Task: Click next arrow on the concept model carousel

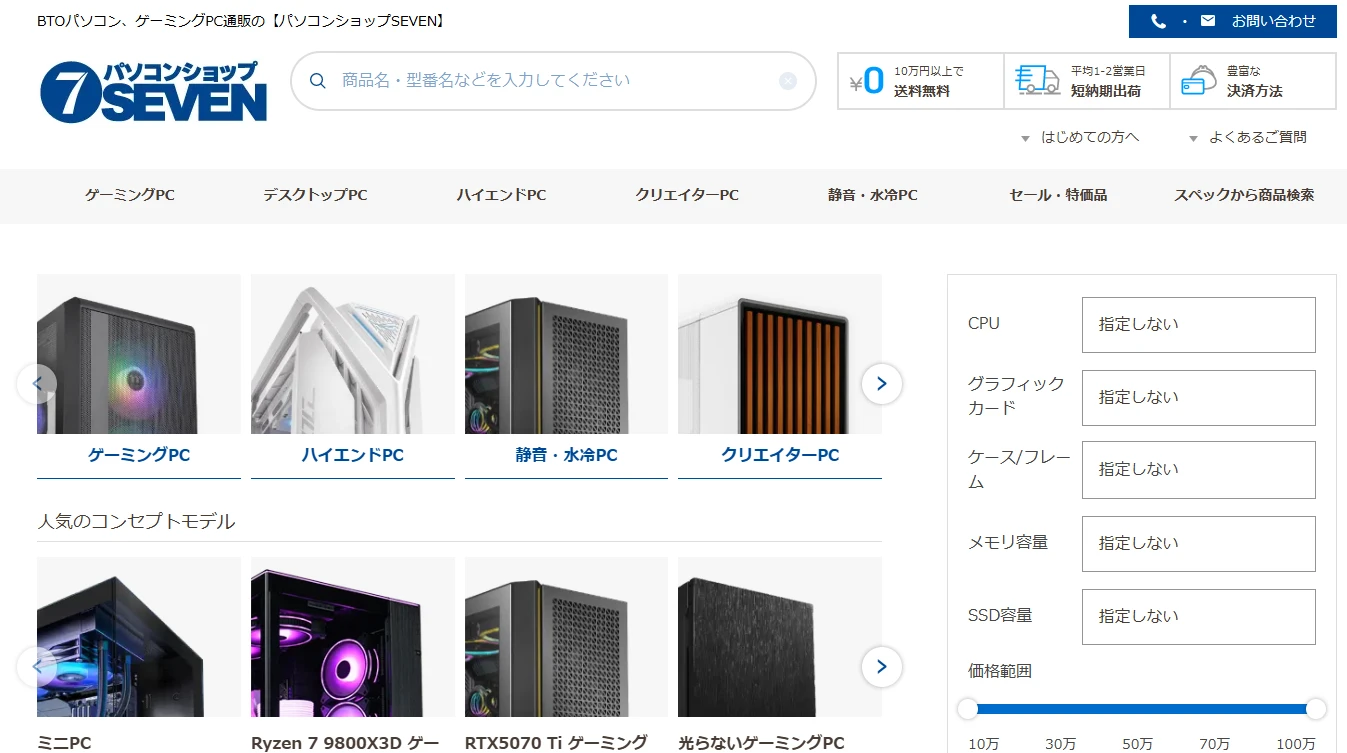Action: point(882,667)
